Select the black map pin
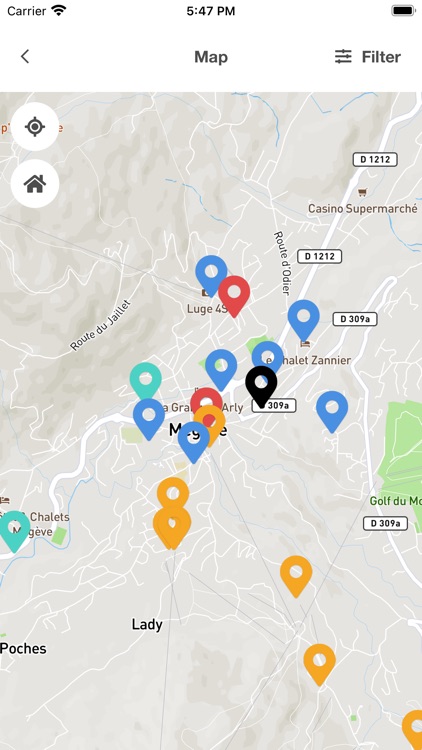The height and width of the screenshot is (750, 422). 261,386
